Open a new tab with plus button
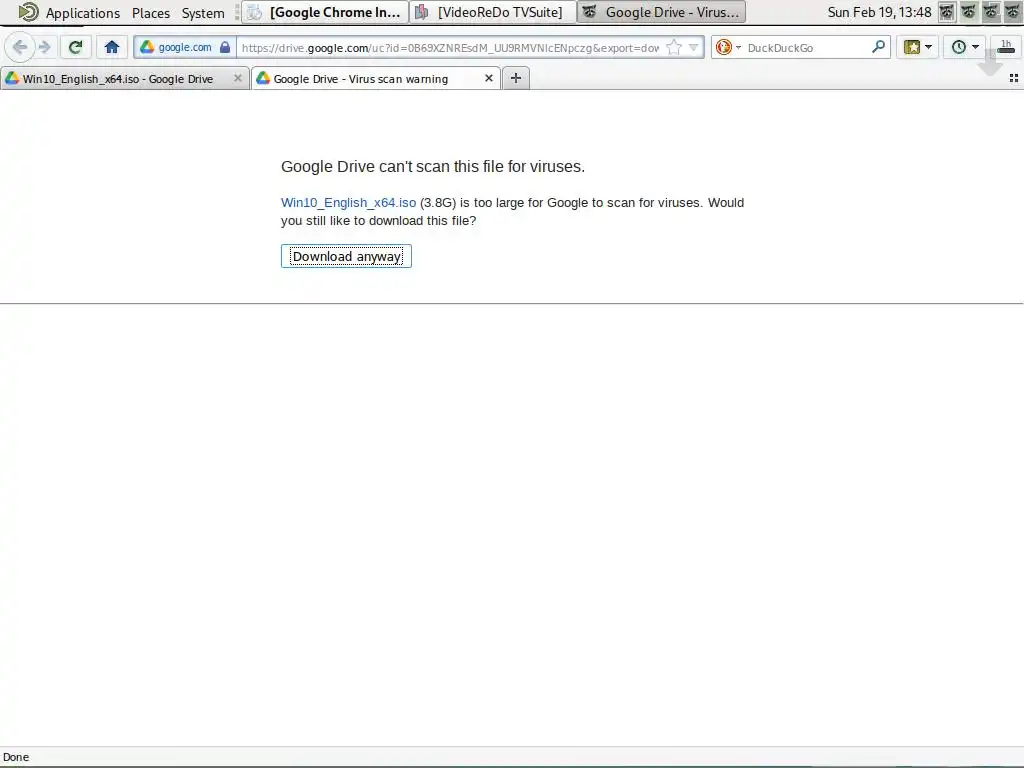Screen dimensions: 1024x768 (x=516, y=78)
